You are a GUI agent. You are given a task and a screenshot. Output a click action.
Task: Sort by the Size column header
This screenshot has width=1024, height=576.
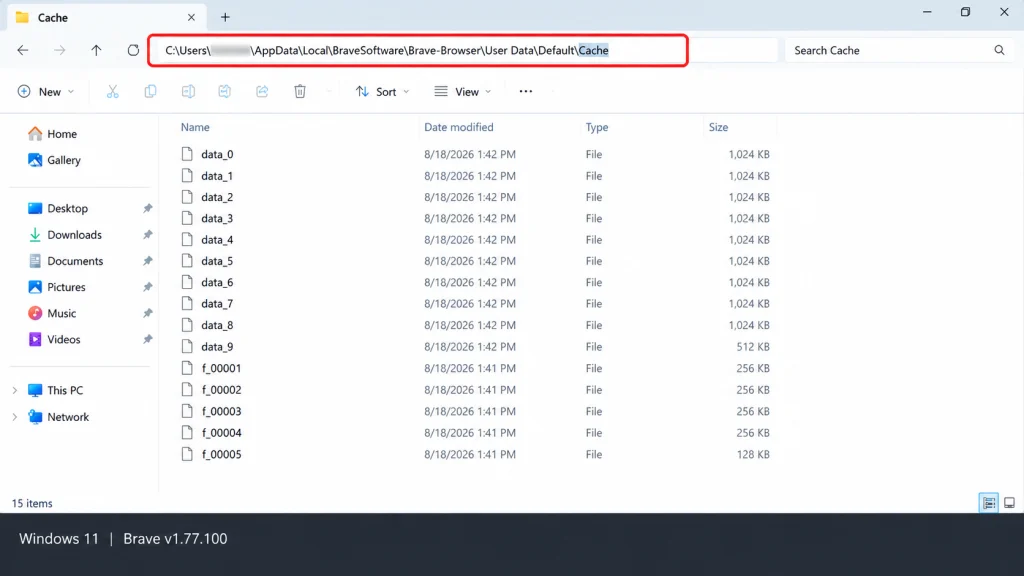point(718,127)
